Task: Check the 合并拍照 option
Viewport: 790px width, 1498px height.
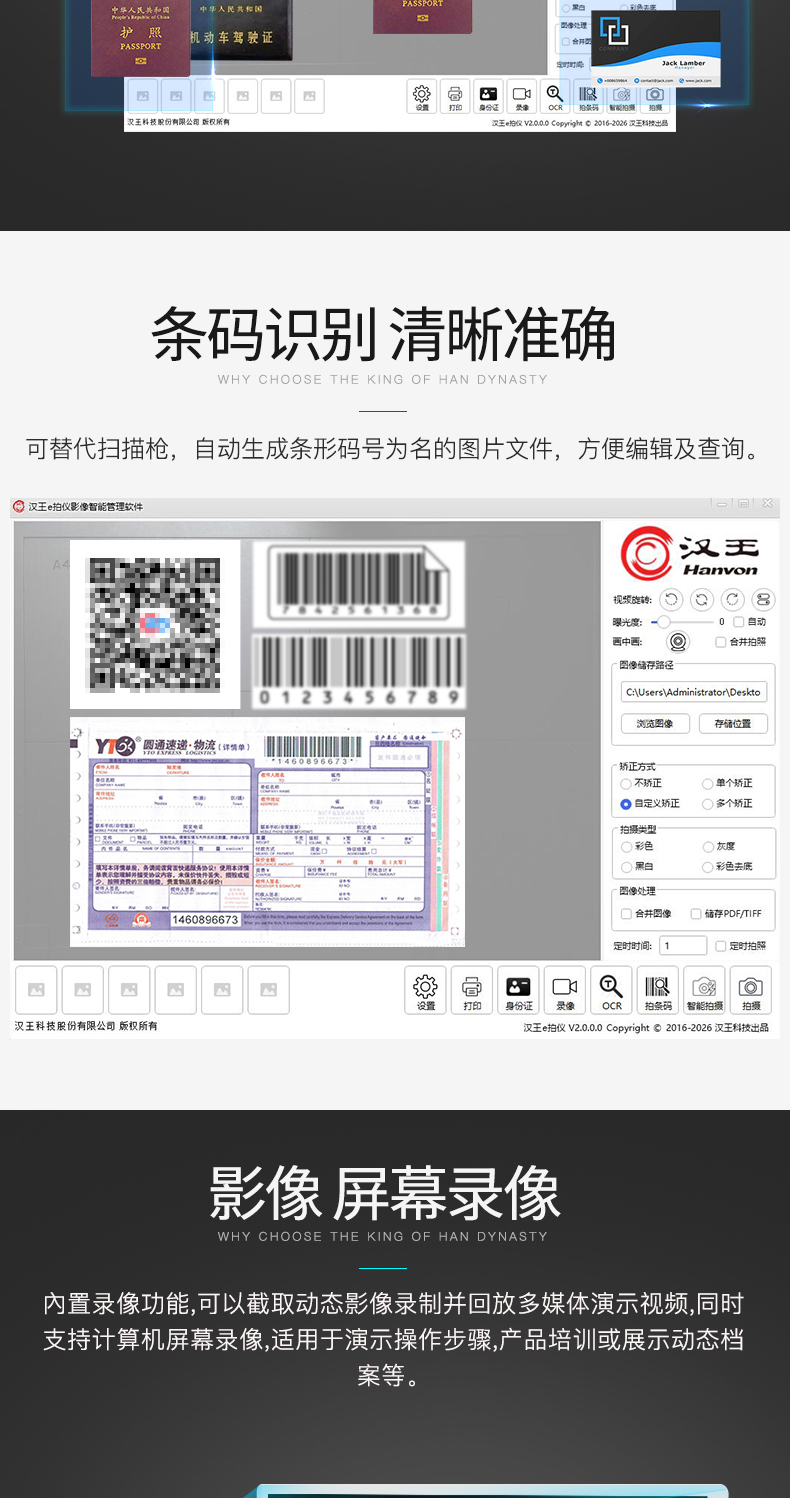Action: [721, 642]
